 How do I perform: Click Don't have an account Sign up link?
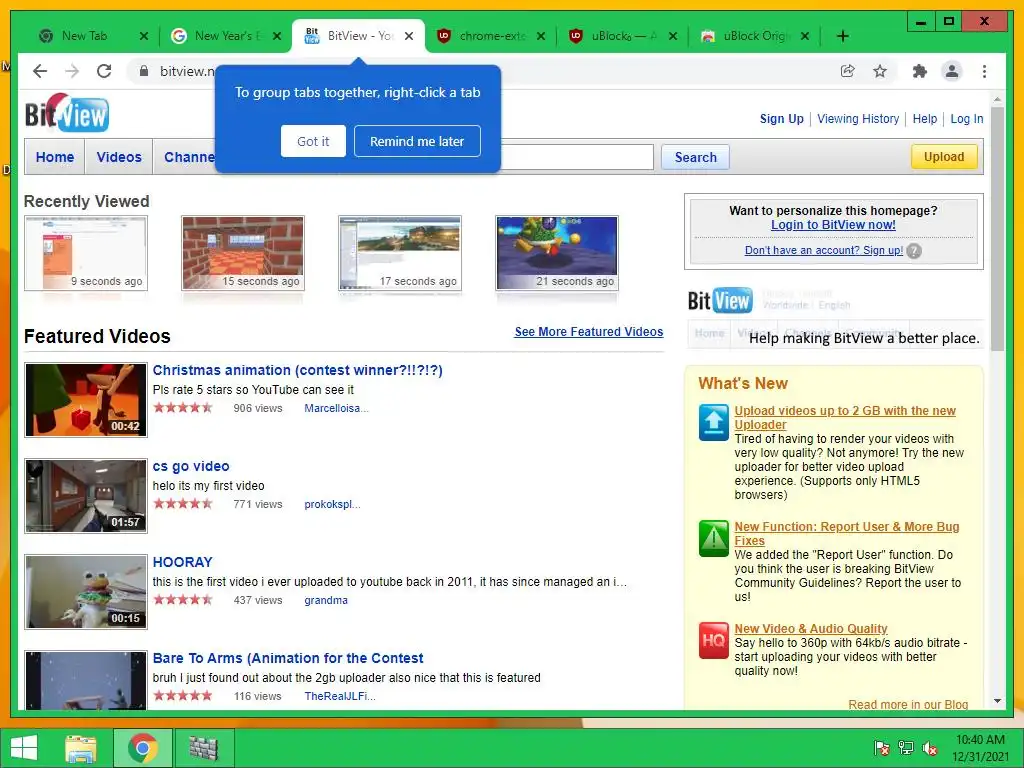(x=824, y=250)
